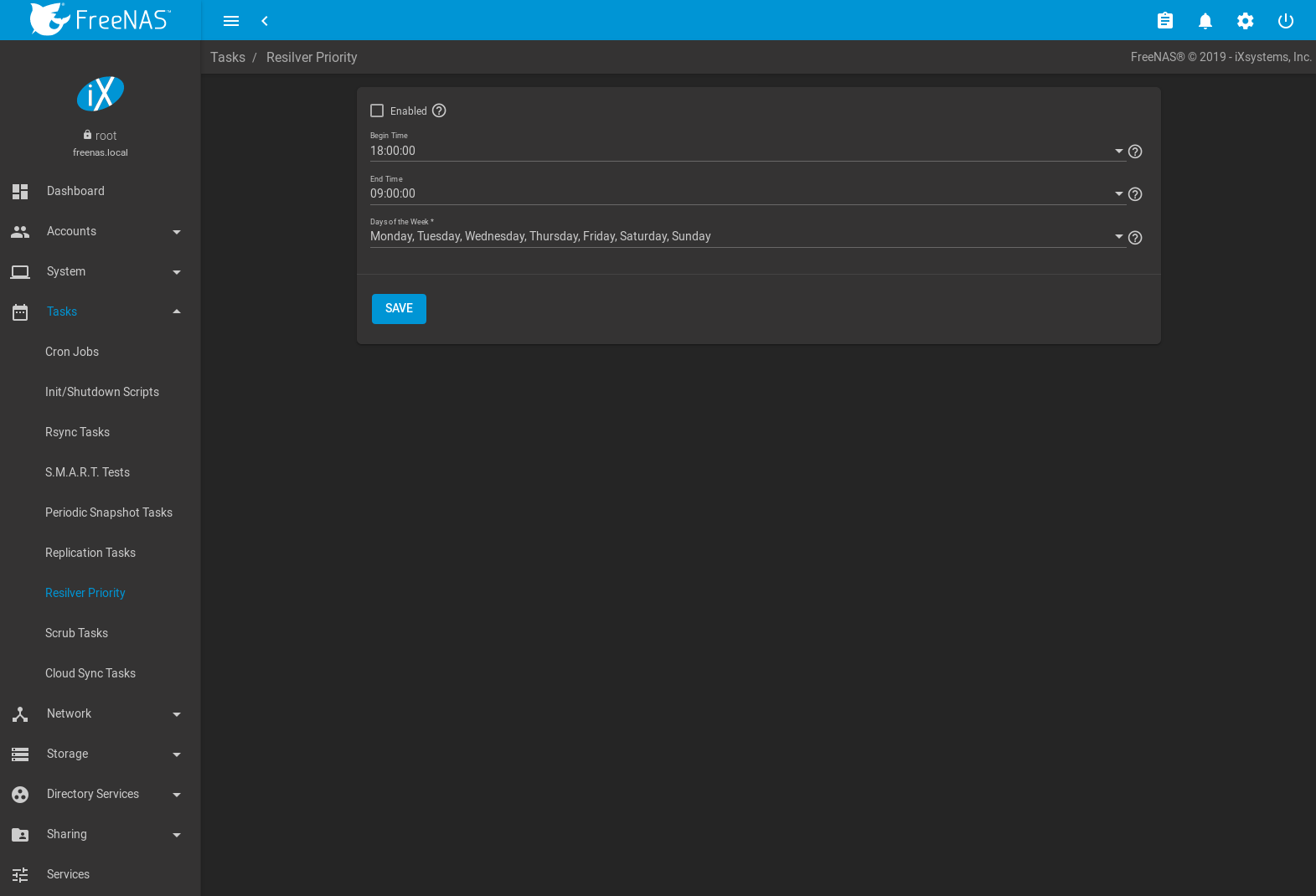Click the Network topology icon
The height and width of the screenshot is (896, 1316).
pyautogui.click(x=20, y=714)
